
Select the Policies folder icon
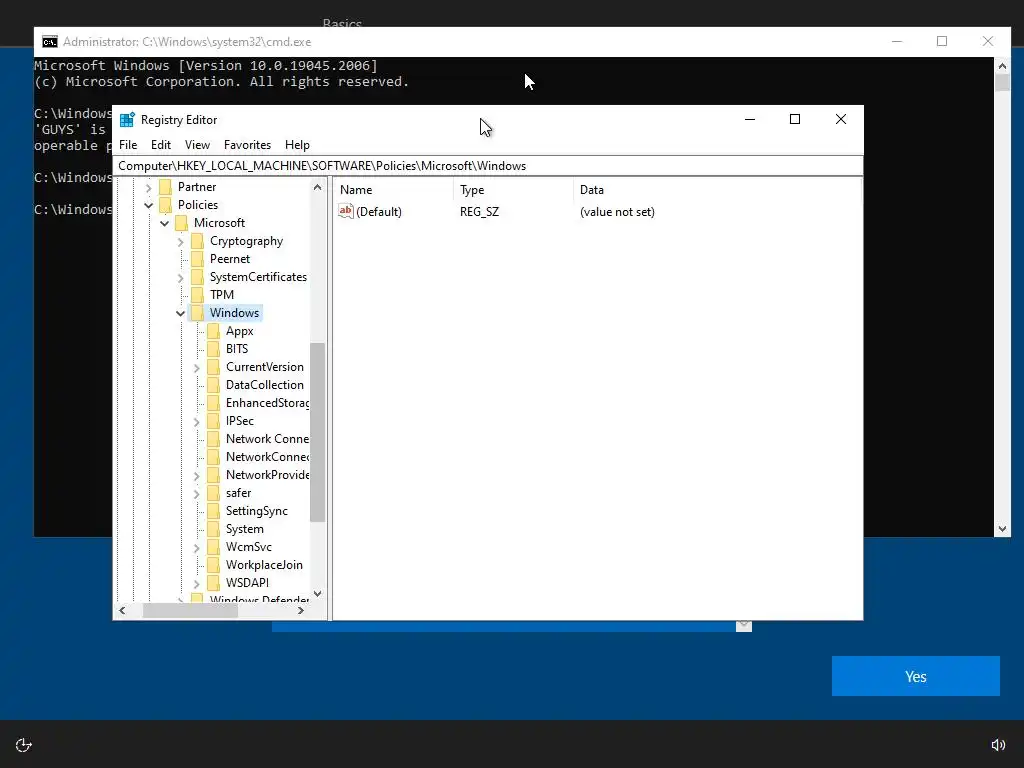(x=165, y=205)
